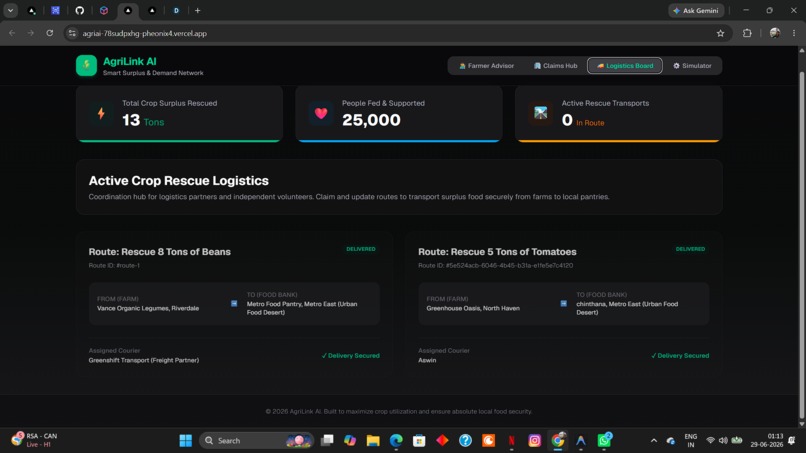Click the heart icon on People Fed card
806x453 pixels.
click(x=321, y=113)
